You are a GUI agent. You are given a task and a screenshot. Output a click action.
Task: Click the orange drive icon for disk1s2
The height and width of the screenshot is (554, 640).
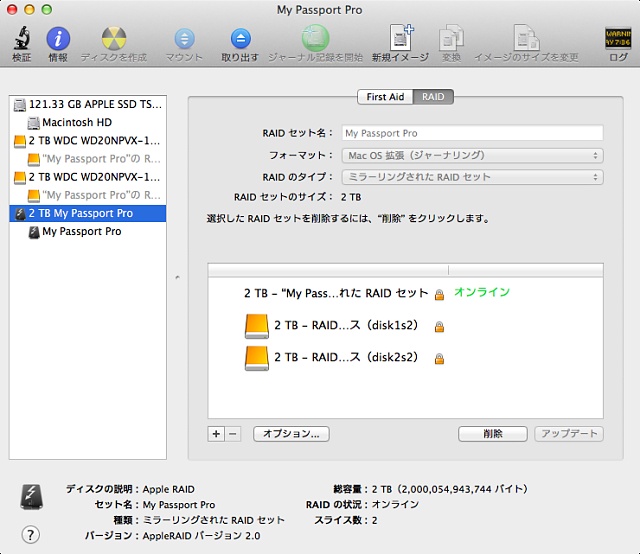[257, 326]
